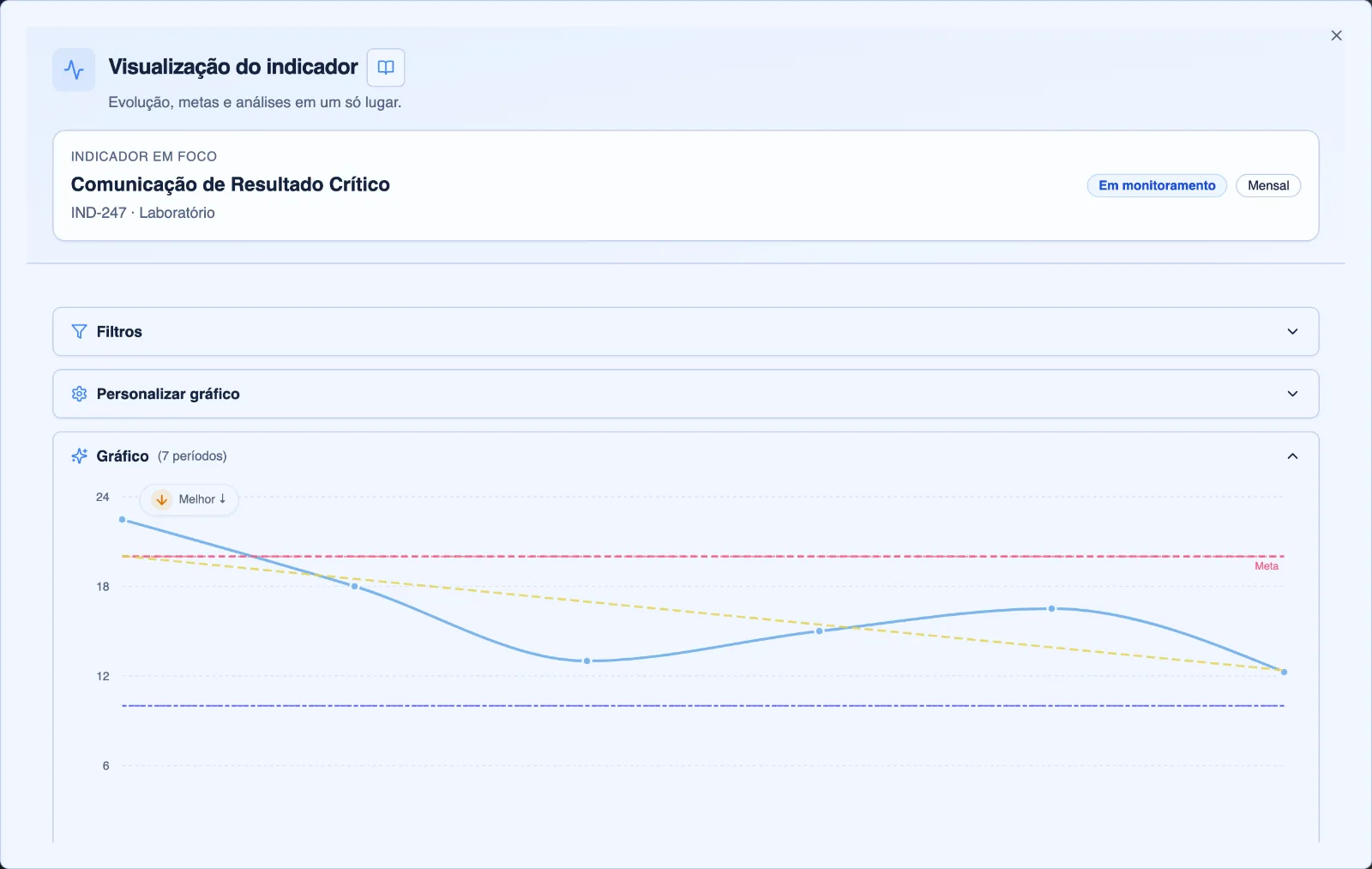Viewport: 1372px width, 869px height.
Task: Click the Visualização do indicador title
Action: 233,67
